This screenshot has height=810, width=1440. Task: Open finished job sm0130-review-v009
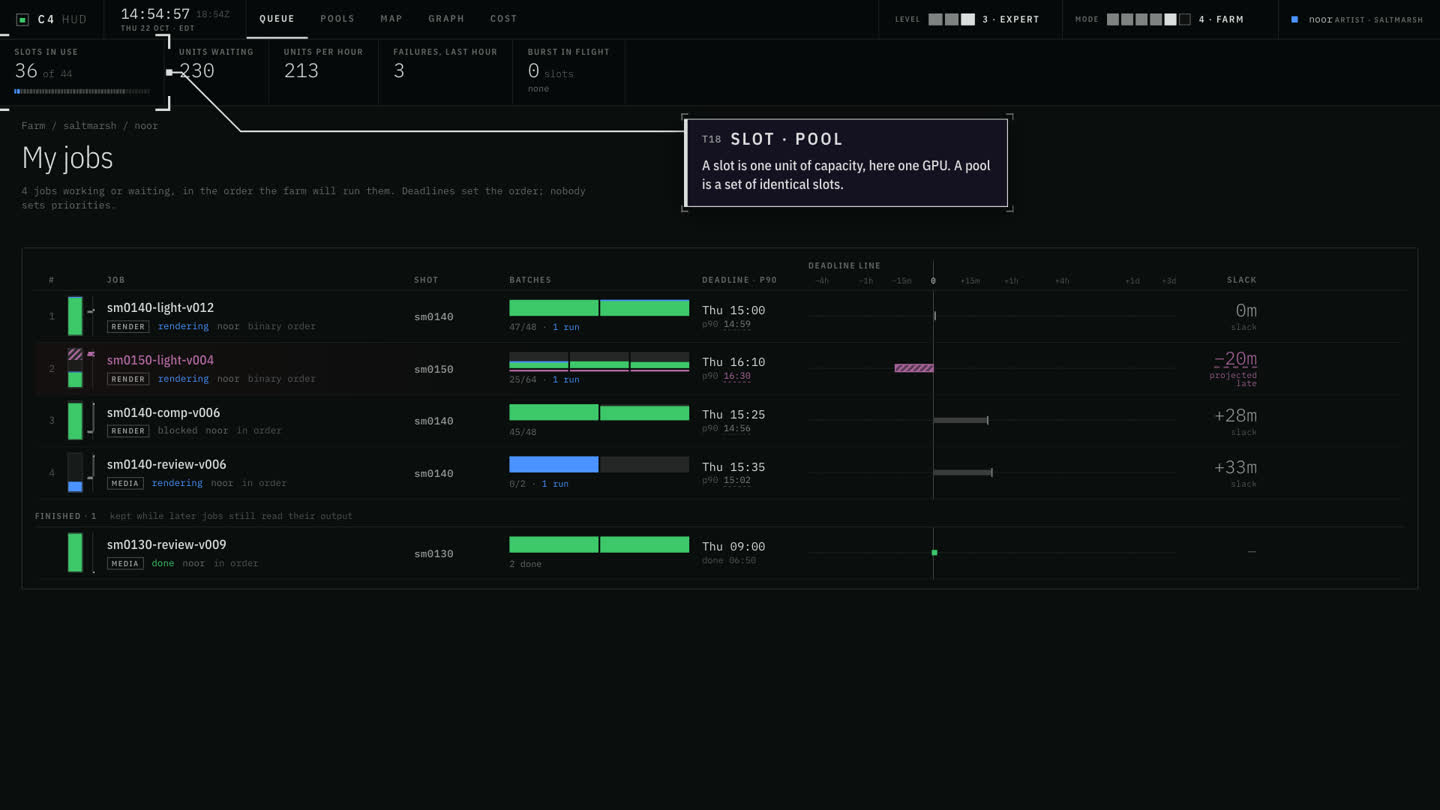click(166, 545)
